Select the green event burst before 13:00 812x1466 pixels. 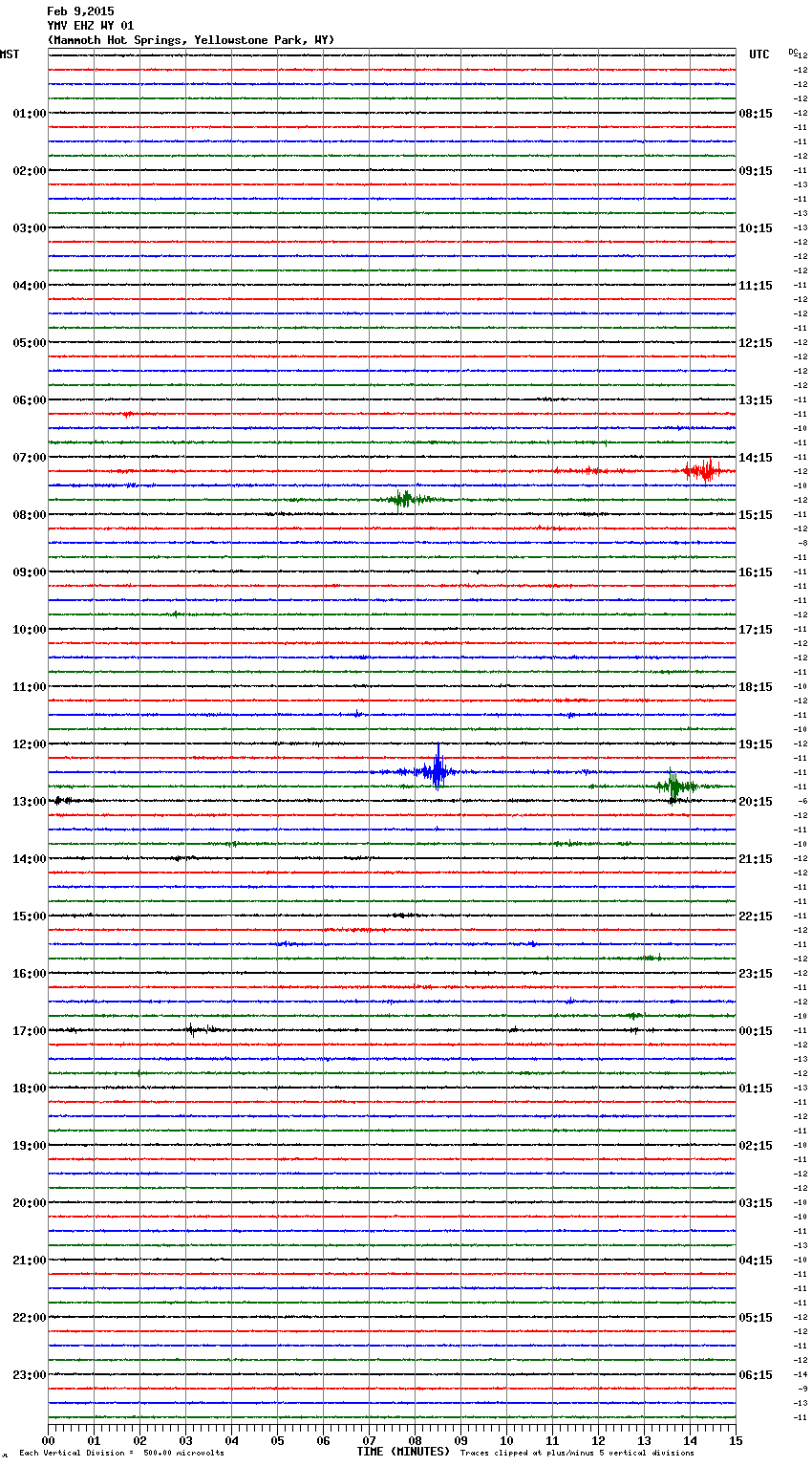674,787
